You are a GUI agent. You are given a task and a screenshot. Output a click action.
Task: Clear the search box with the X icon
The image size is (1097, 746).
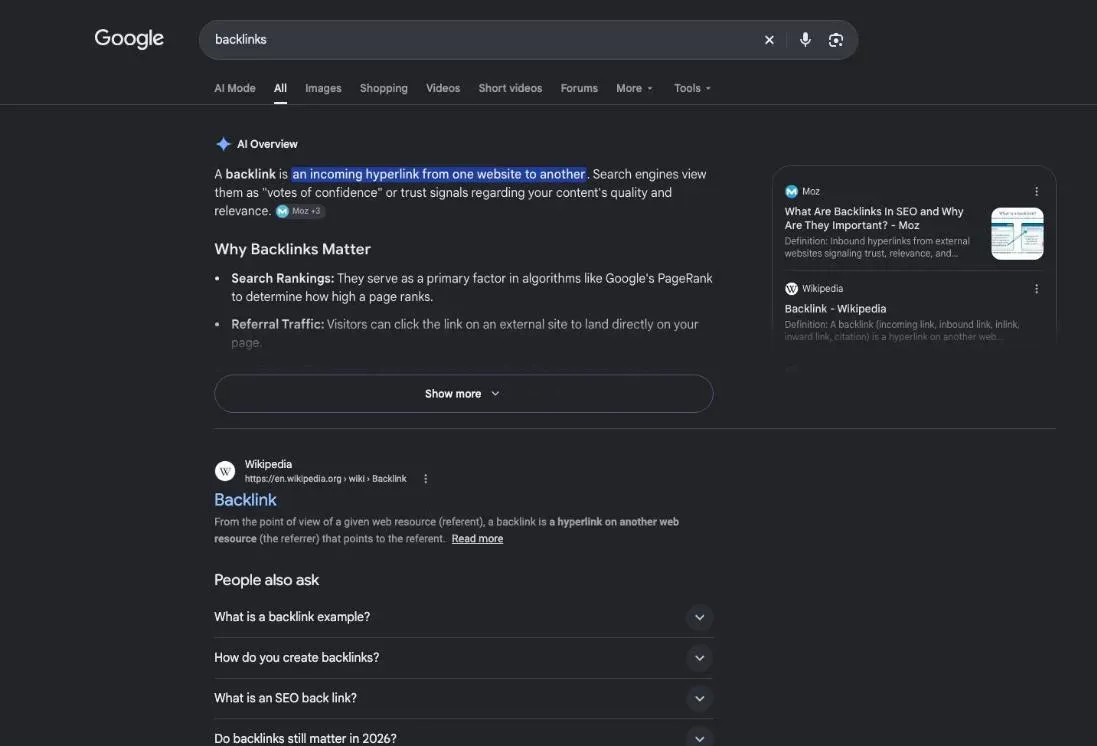click(769, 40)
